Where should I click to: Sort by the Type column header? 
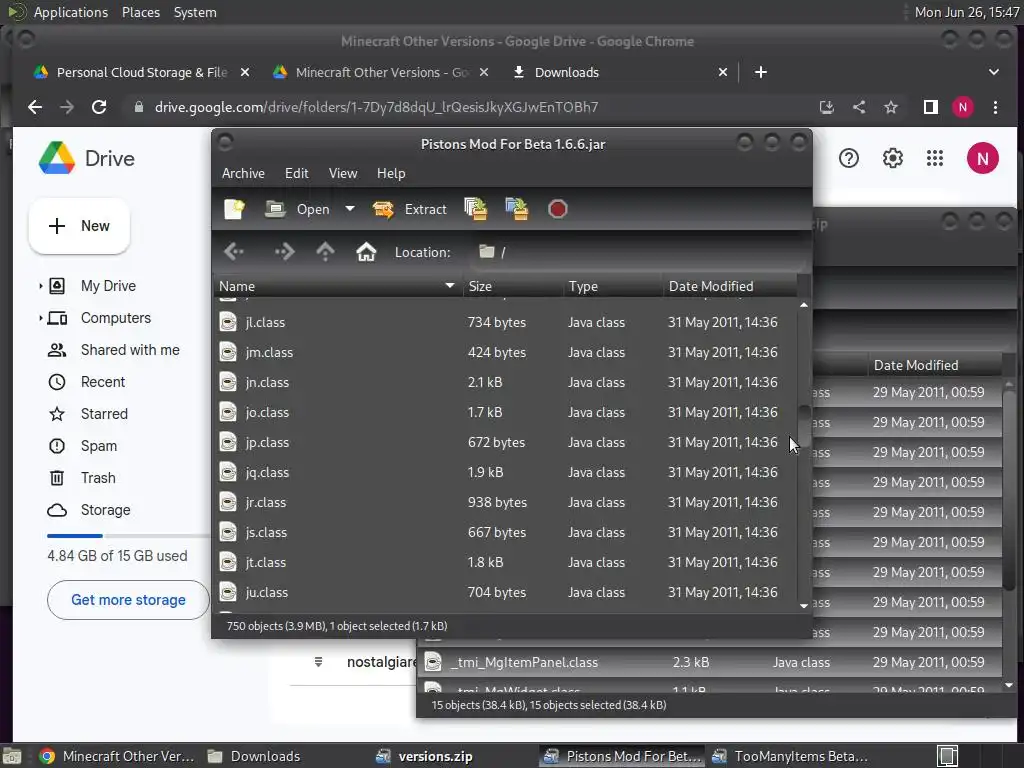[x=613, y=286]
